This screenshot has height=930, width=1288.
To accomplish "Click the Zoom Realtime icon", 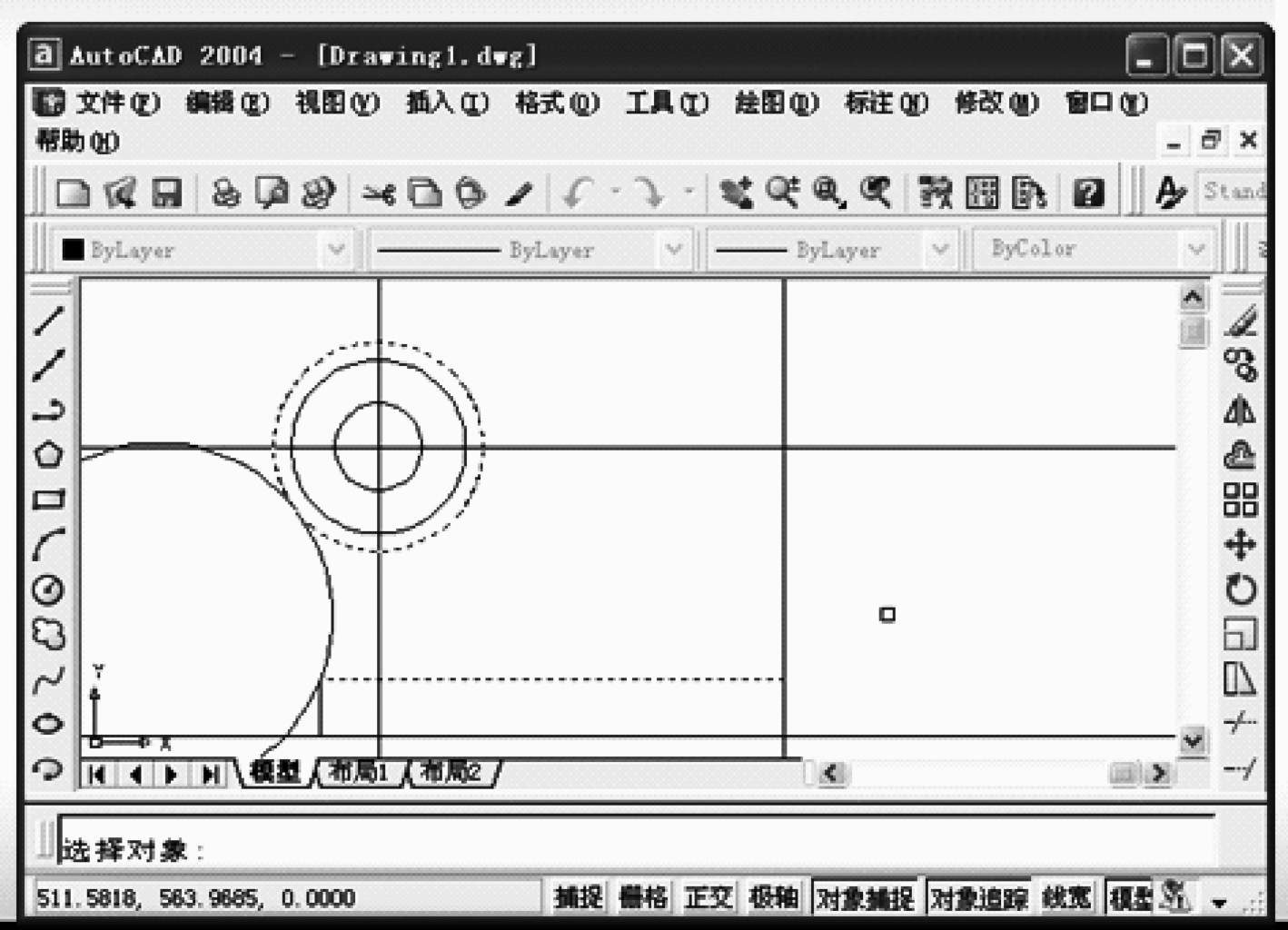I will 782,193.
